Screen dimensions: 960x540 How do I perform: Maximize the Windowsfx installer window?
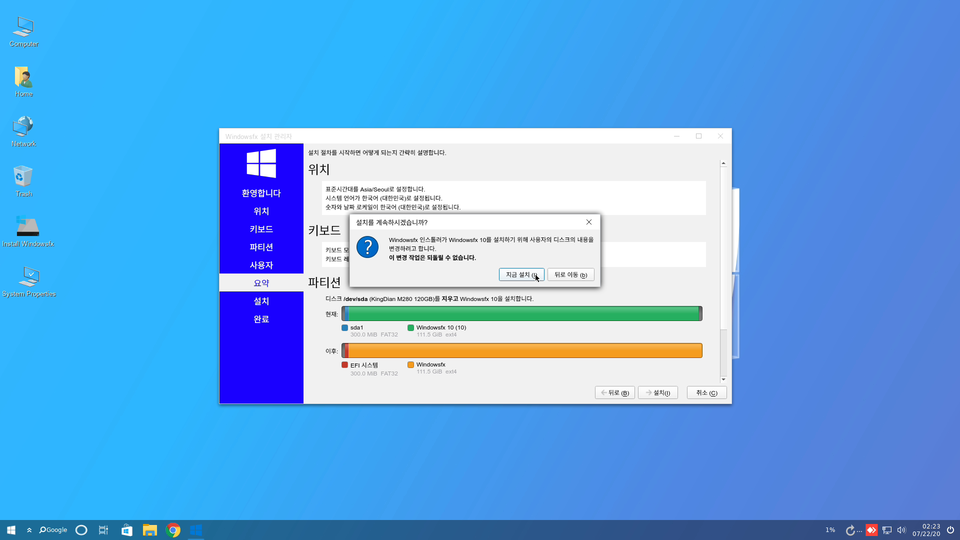(699, 137)
